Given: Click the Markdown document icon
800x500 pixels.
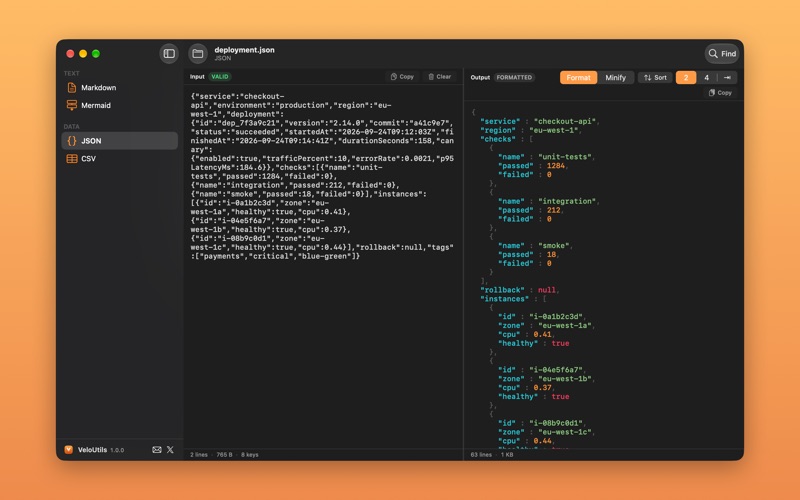Looking at the screenshot, I should point(72,88).
